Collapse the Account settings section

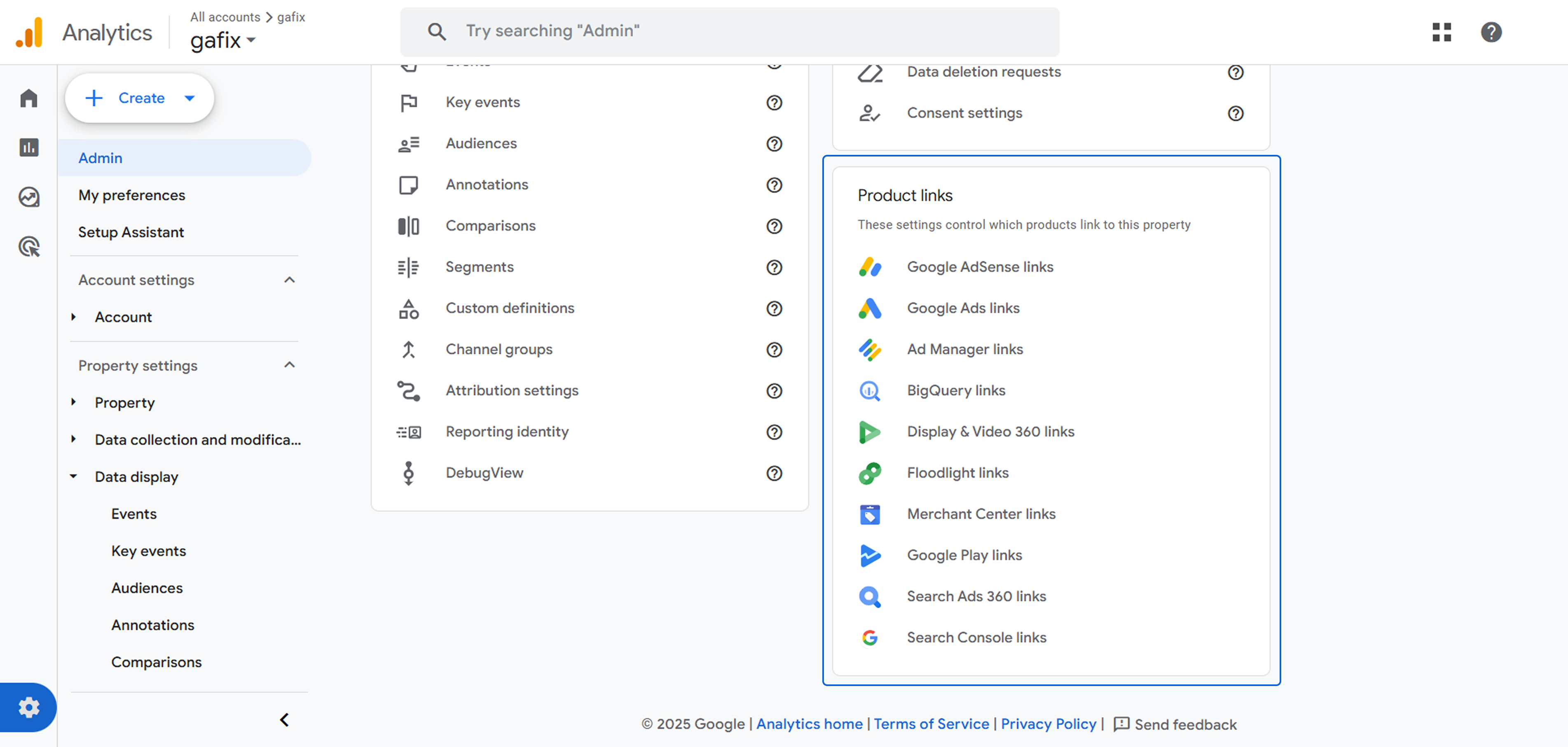290,280
